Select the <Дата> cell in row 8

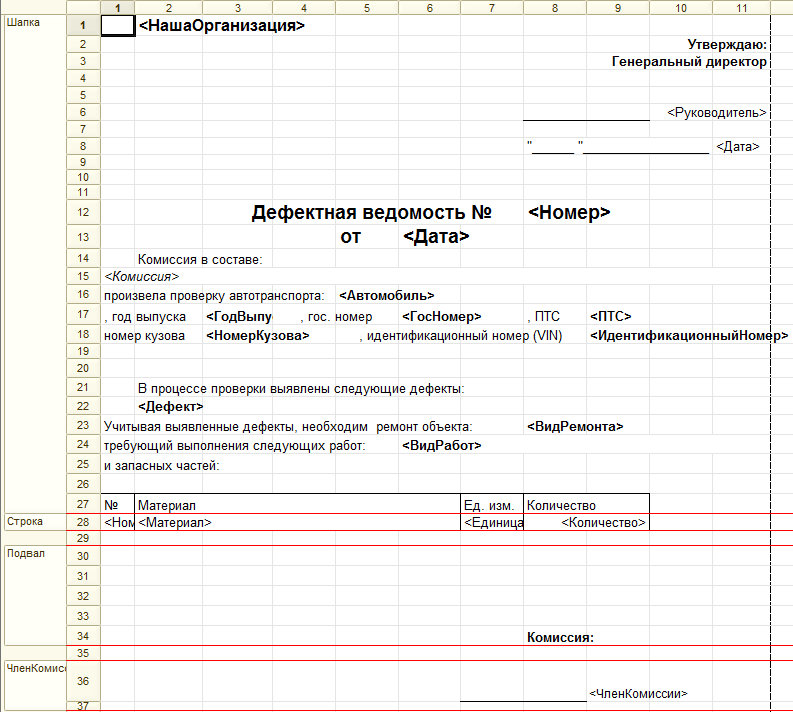point(738,147)
